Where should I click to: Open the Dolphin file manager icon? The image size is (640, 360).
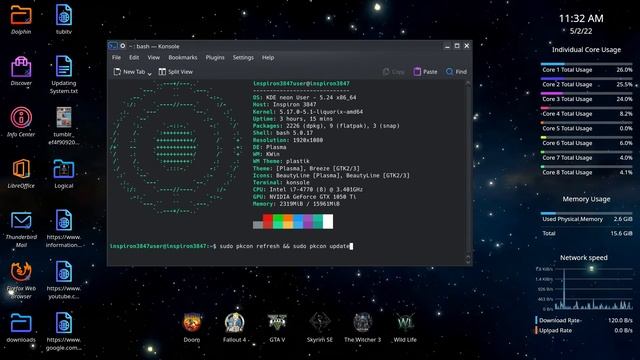21,15
